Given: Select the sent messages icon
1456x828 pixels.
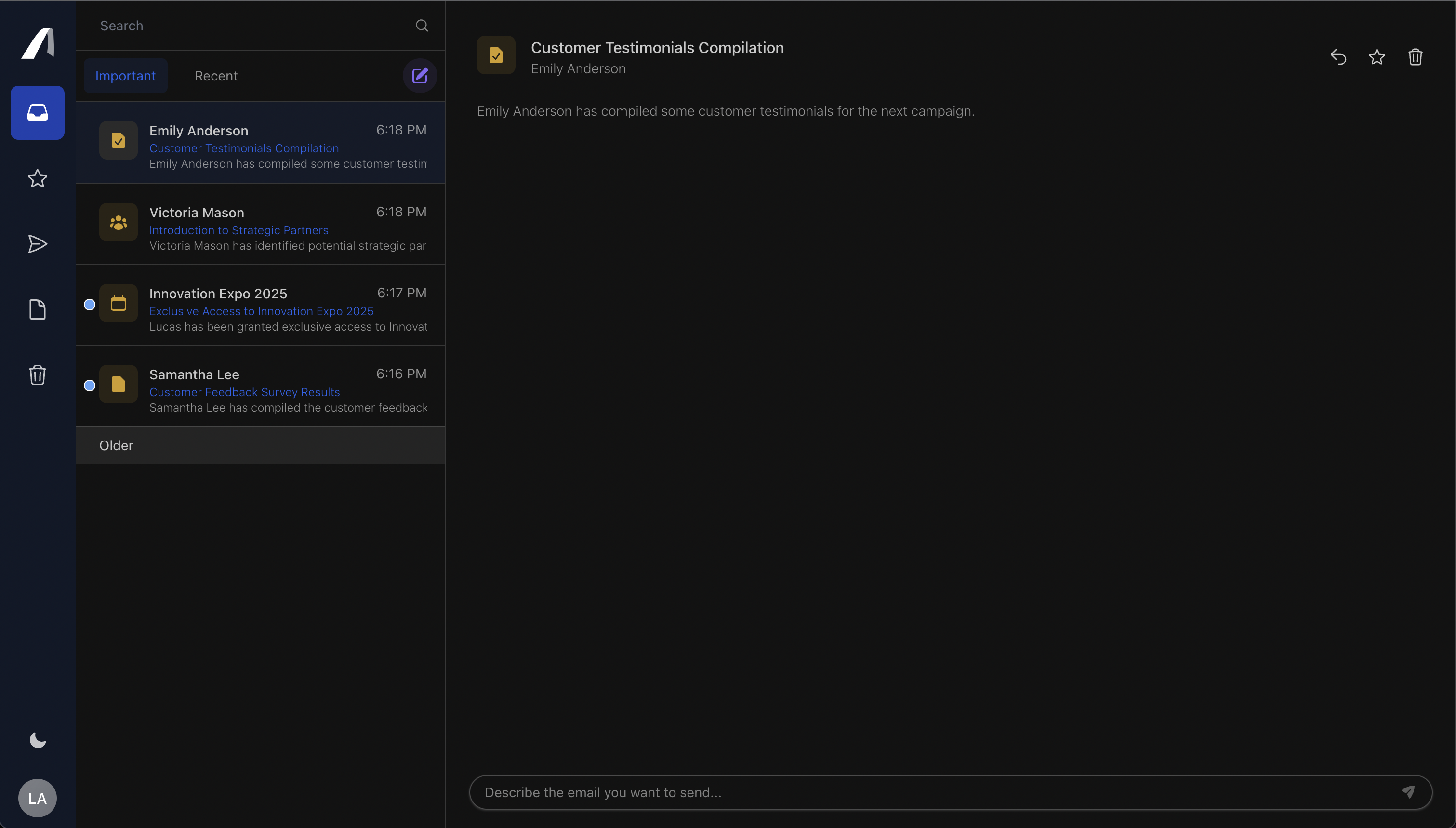Looking at the screenshot, I should pos(37,243).
